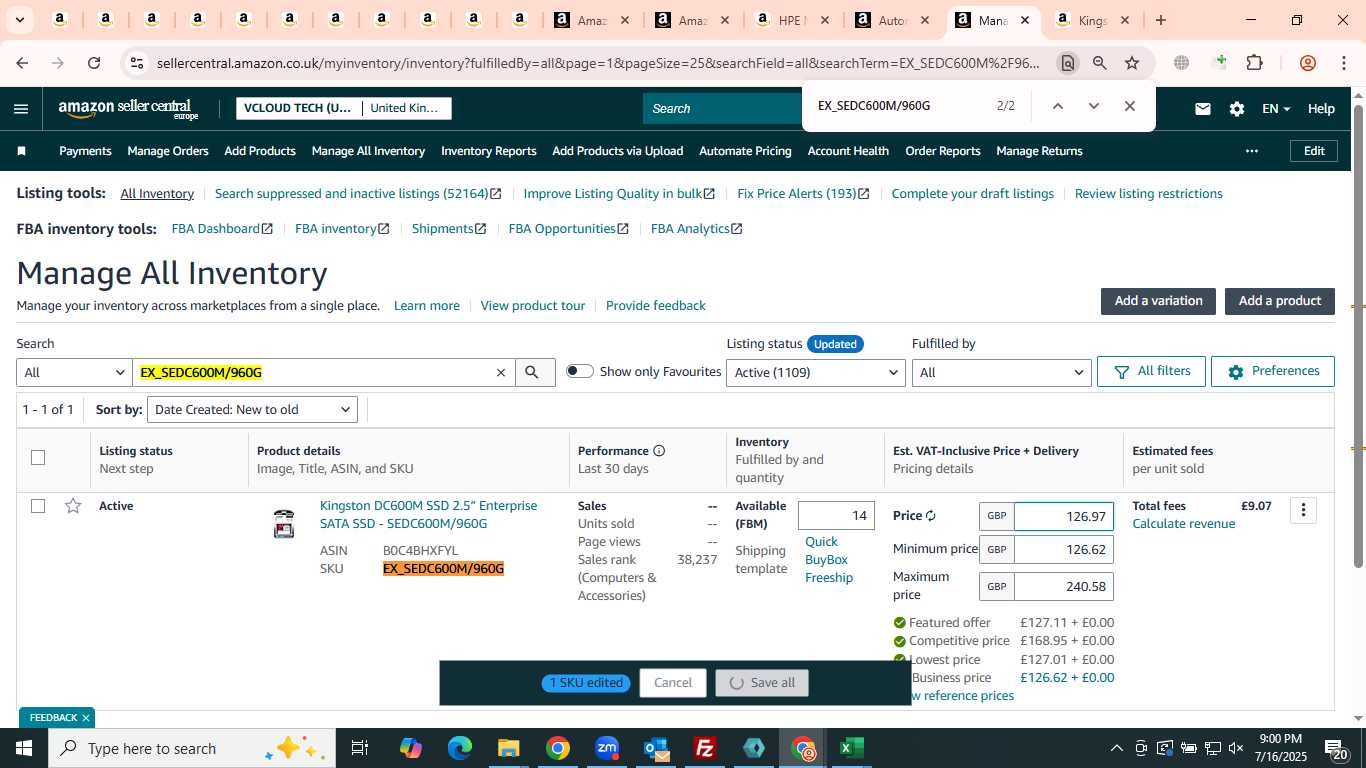Check the select-all header checkbox
This screenshot has height=768, width=1366.
[x=38, y=458]
